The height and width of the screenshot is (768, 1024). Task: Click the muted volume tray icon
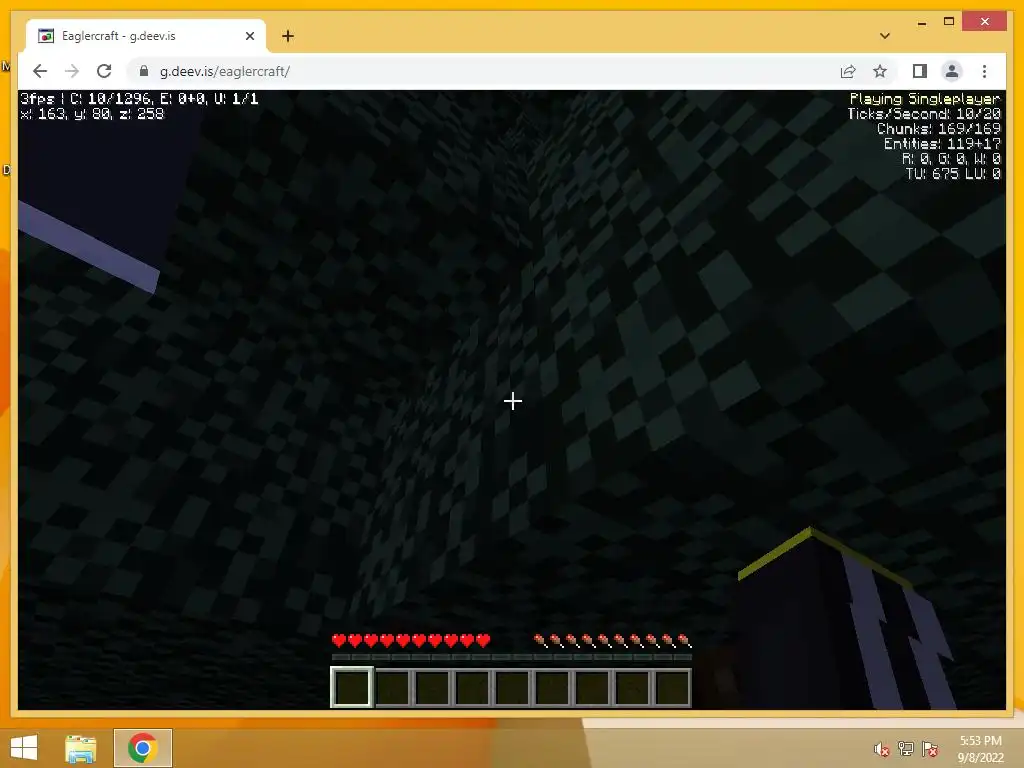(882, 749)
